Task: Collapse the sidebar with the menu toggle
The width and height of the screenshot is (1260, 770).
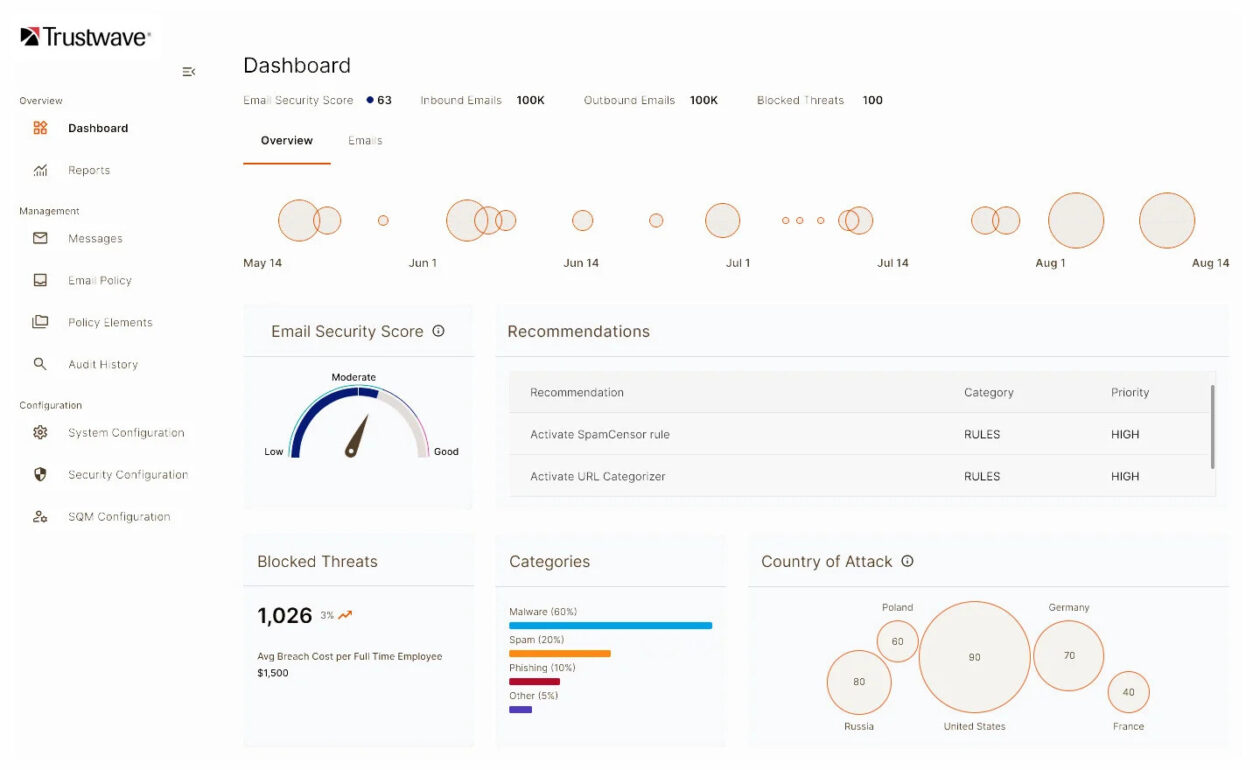Action: tap(188, 72)
